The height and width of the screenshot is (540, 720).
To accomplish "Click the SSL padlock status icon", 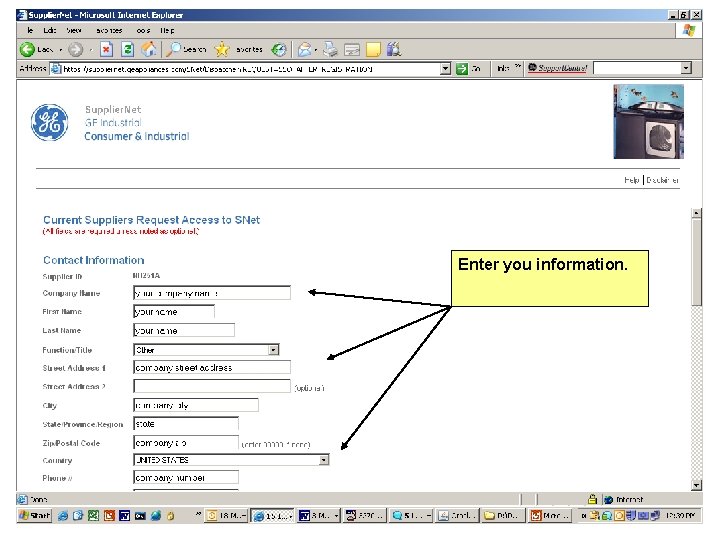I will click(592, 499).
